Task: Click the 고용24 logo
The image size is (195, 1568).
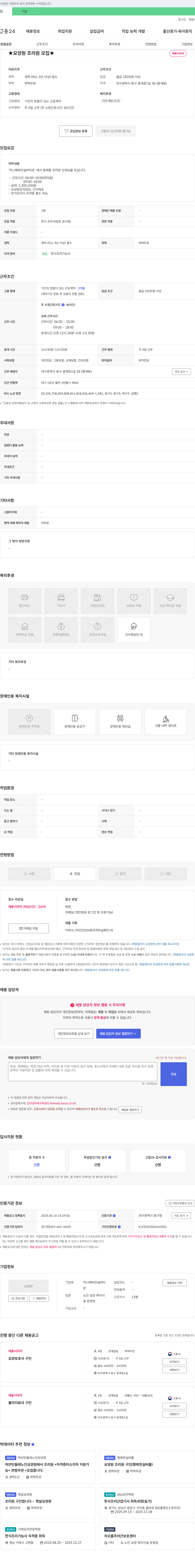Action: pos(7,31)
